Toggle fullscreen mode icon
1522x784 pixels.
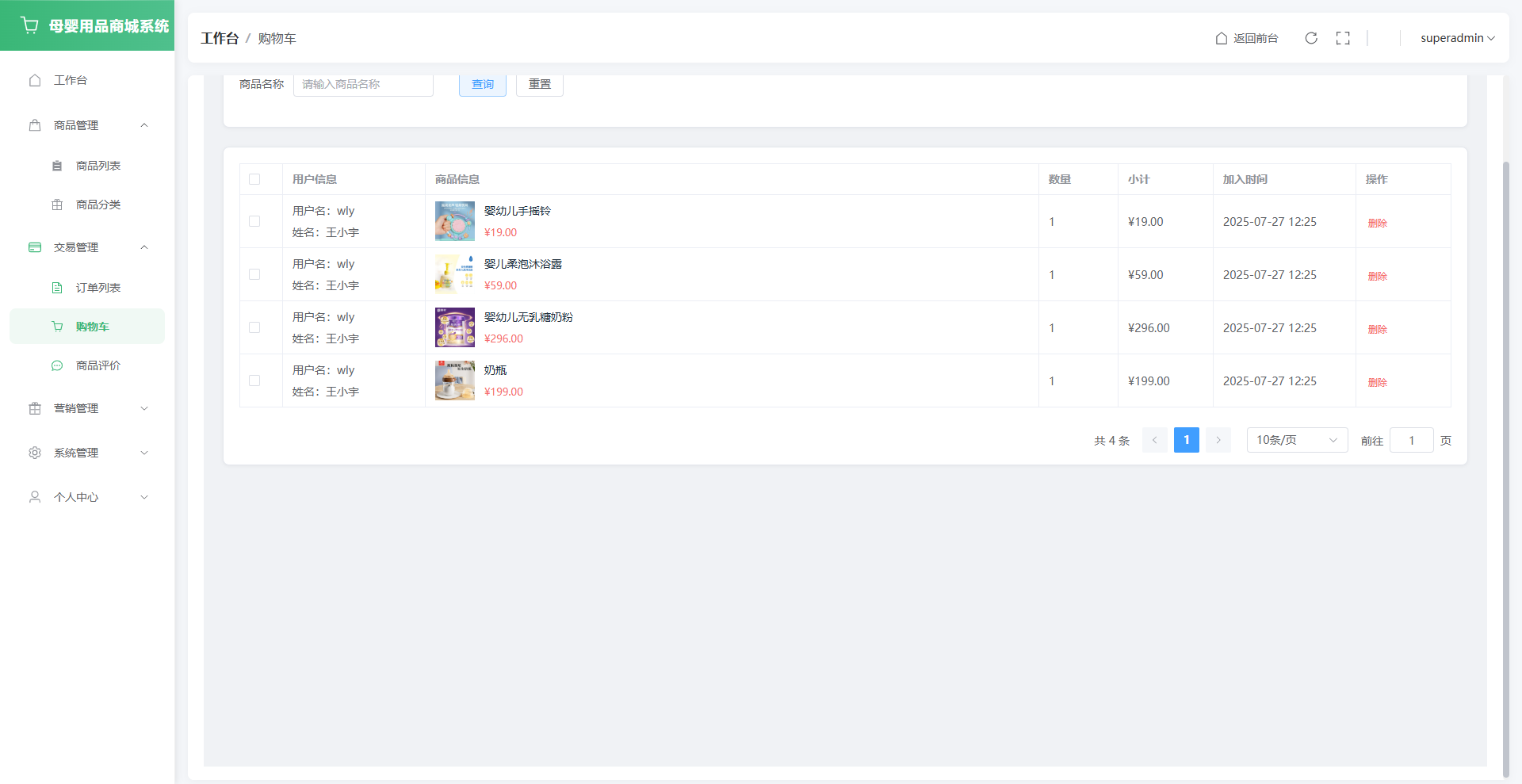(1343, 38)
